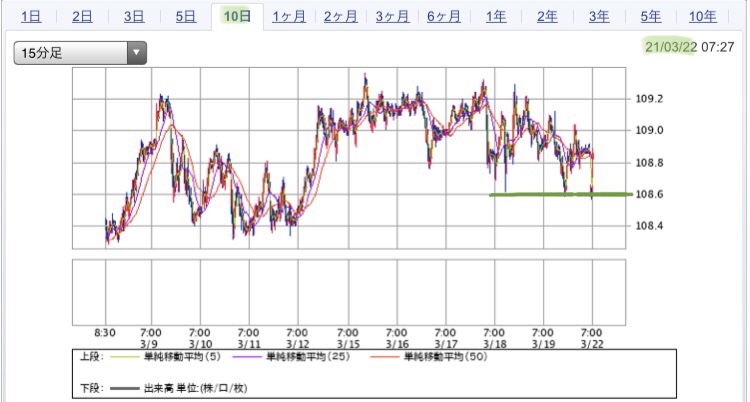
Task: Switch to the 6ヶ月 period tab
Action: pos(444,17)
